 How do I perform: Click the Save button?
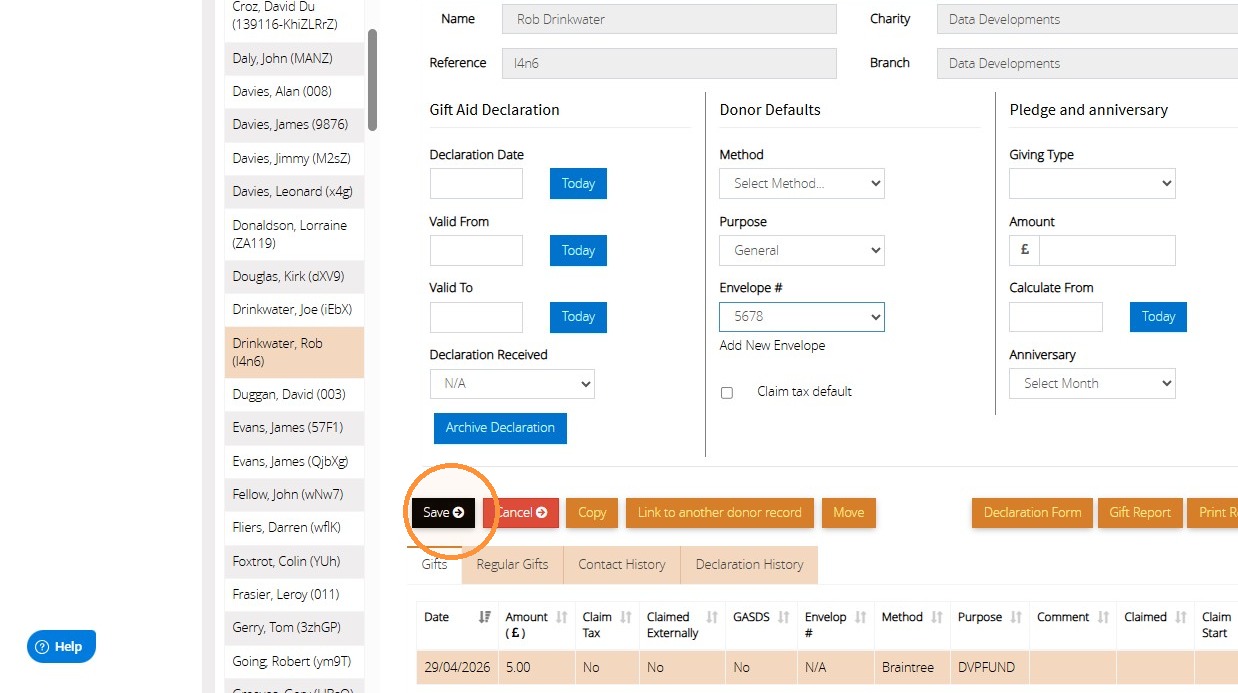pos(443,512)
